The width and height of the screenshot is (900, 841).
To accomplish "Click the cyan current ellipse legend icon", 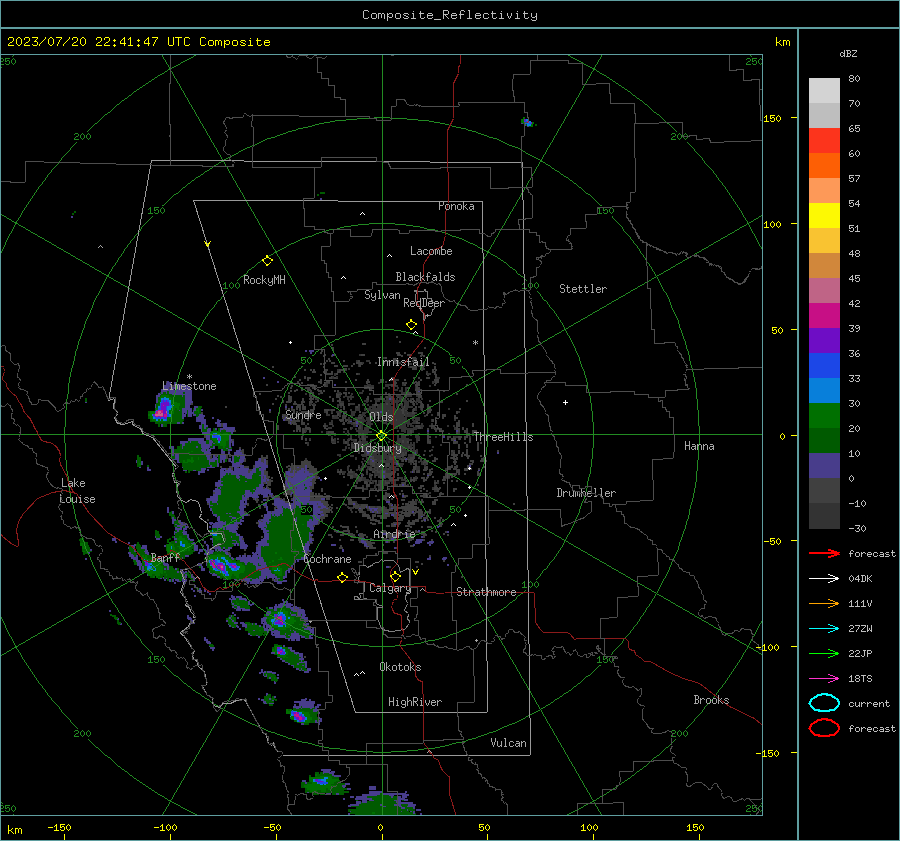I will (x=824, y=703).
